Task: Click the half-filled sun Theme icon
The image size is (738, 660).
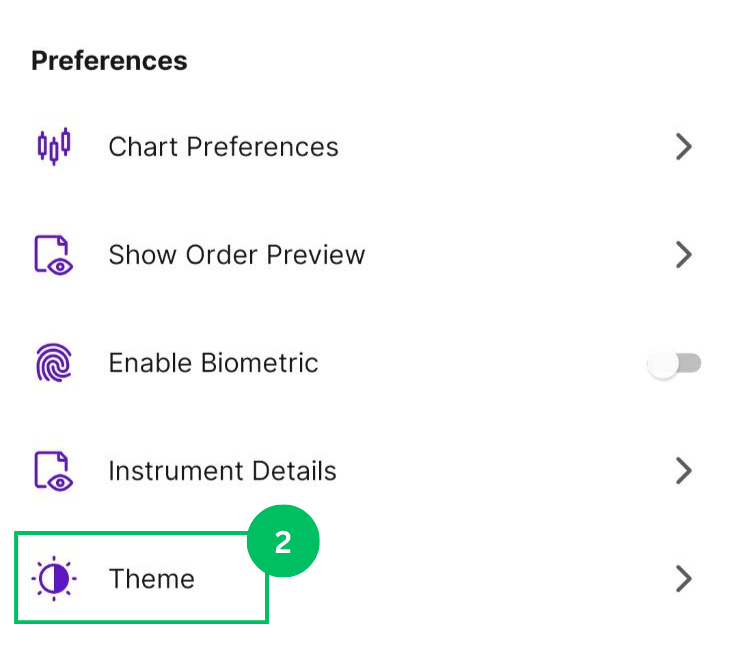Action: [54, 579]
